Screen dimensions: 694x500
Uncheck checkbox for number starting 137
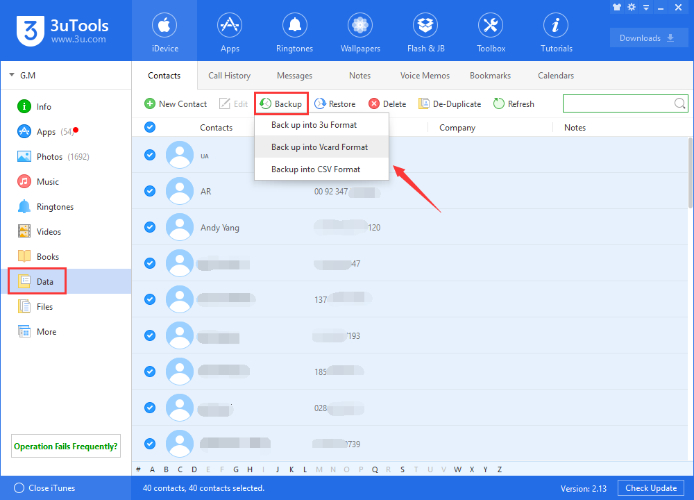pos(150,300)
